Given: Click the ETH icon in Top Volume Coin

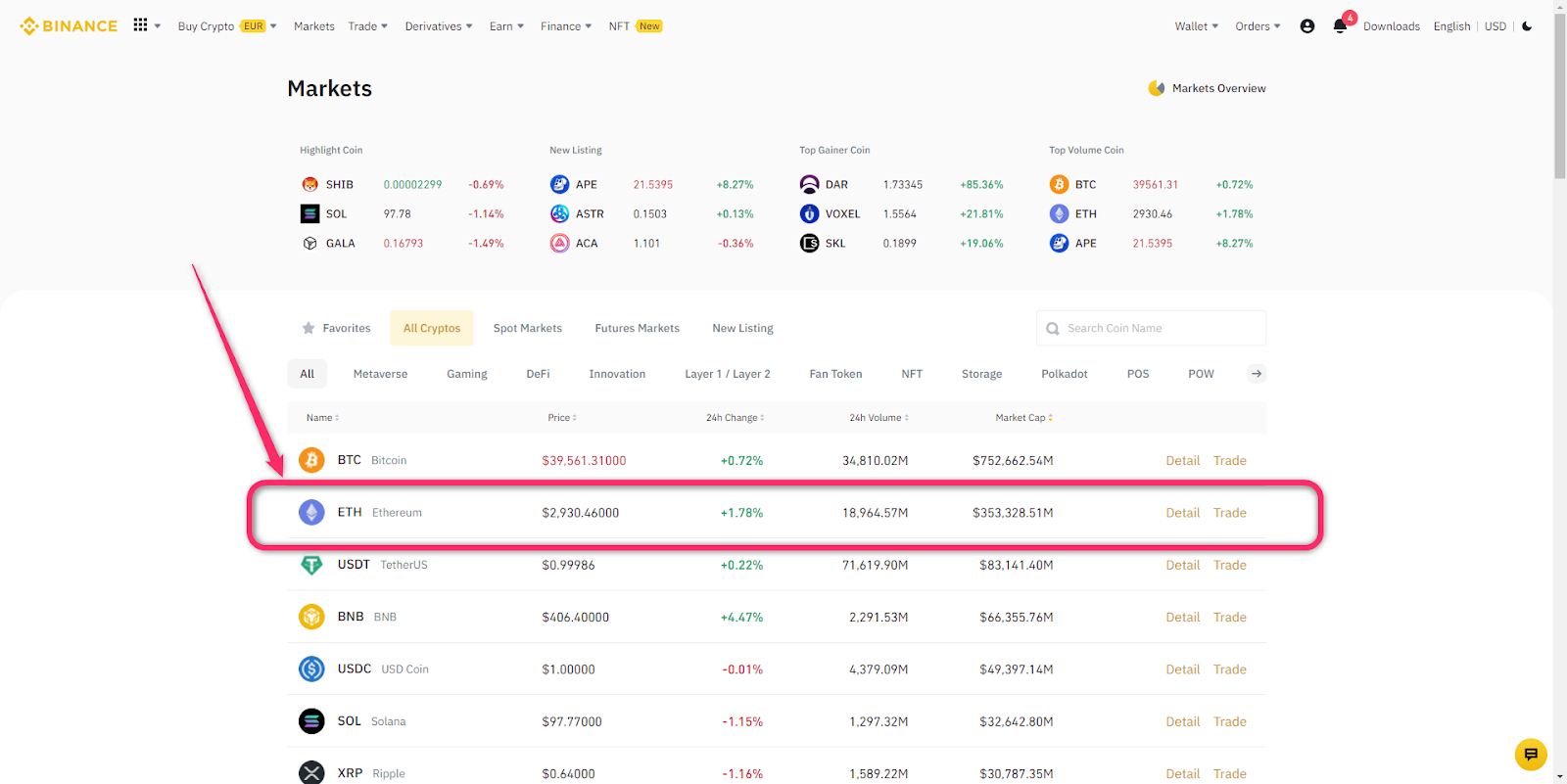Looking at the screenshot, I should pos(1060,213).
